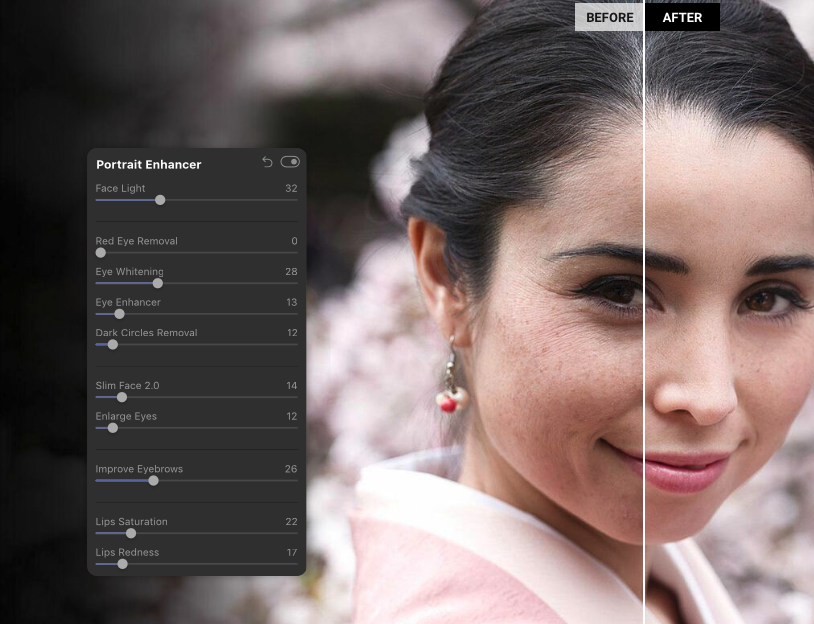Click the Face Light slider handle
The image size is (814, 624).
pyautogui.click(x=160, y=200)
